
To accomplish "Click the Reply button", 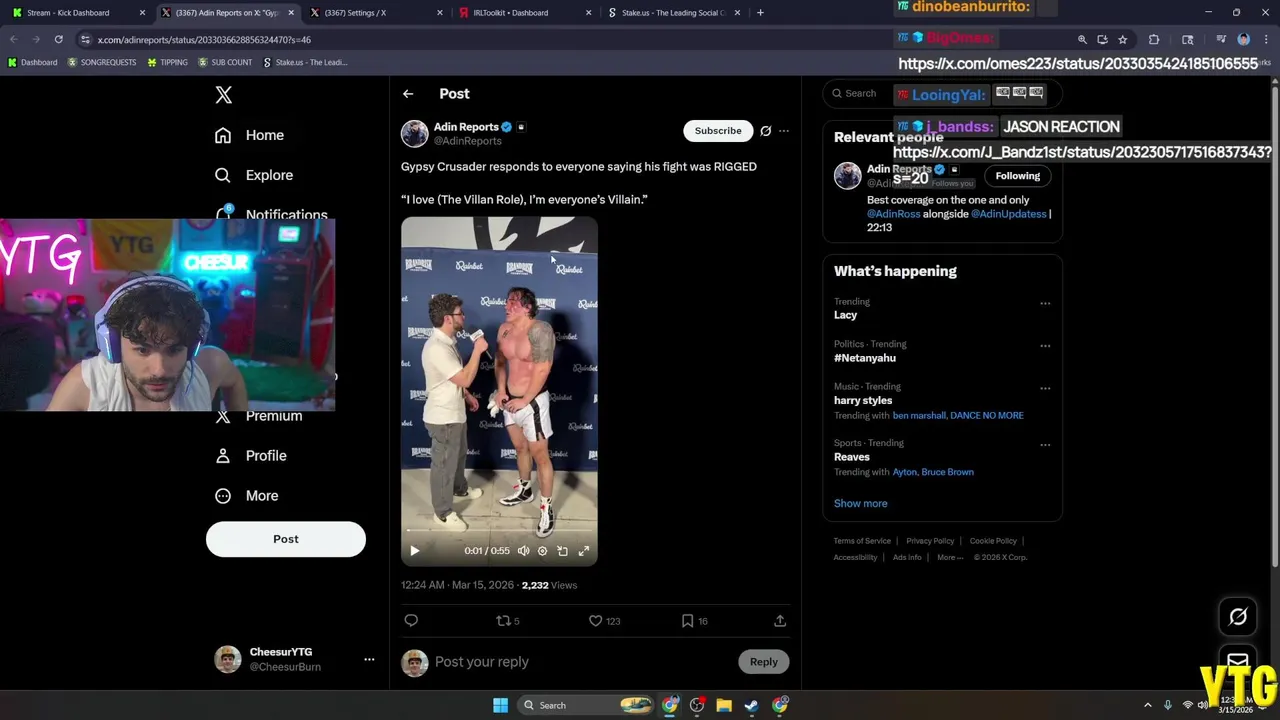I will (764, 662).
